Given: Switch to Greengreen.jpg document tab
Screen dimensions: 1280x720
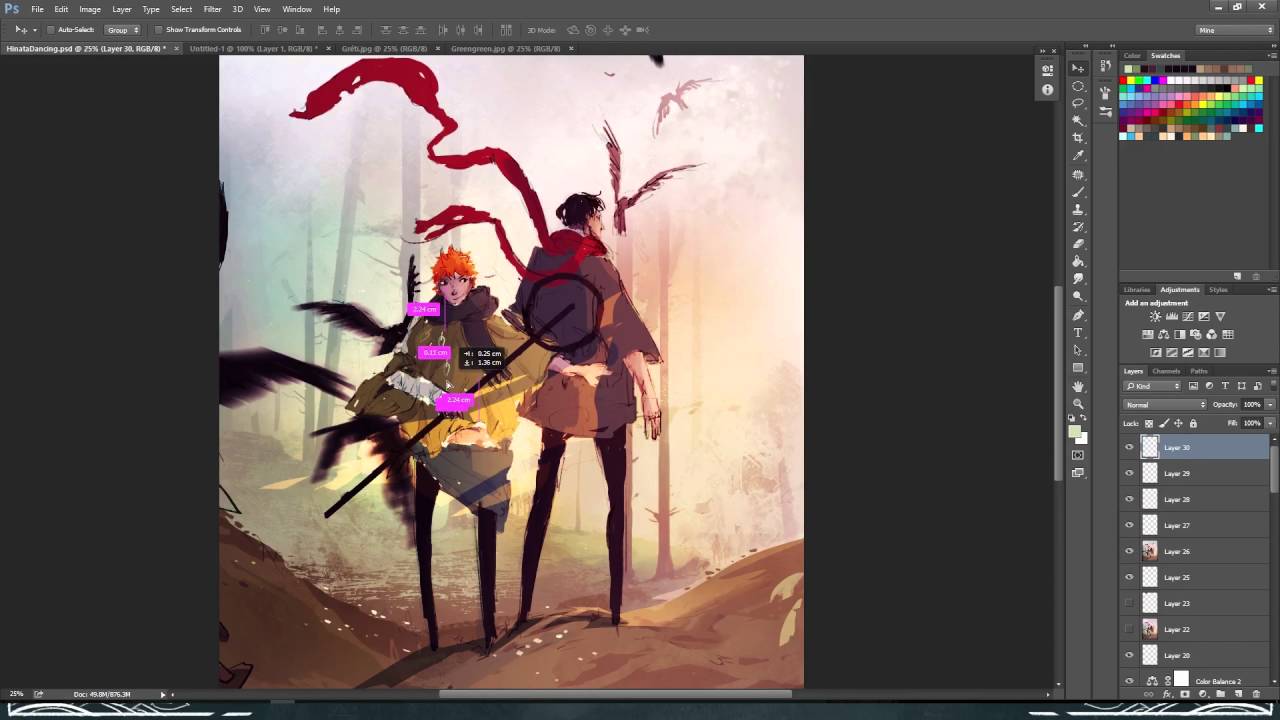Looking at the screenshot, I should [505, 48].
